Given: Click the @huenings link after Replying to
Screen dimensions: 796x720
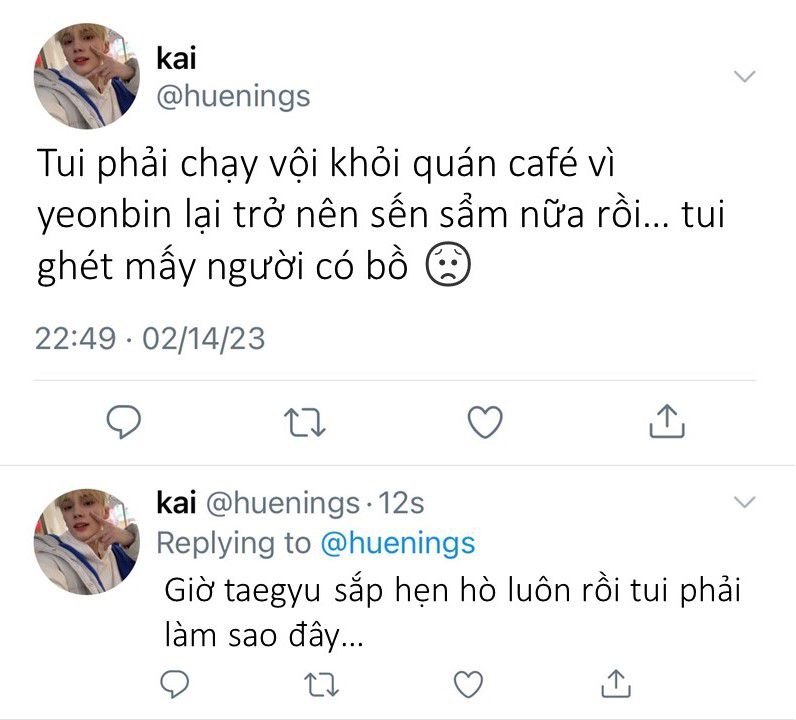Looking at the screenshot, I should [x=397, y=543].
